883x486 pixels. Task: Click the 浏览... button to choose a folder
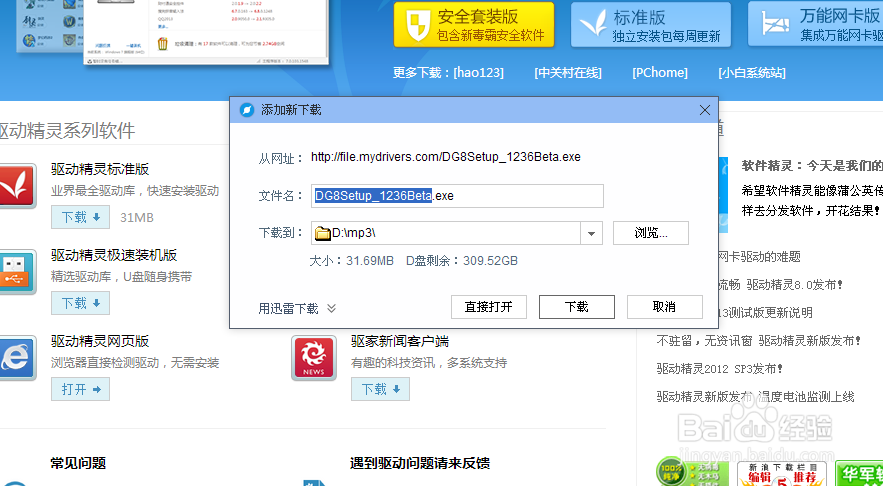651,233
